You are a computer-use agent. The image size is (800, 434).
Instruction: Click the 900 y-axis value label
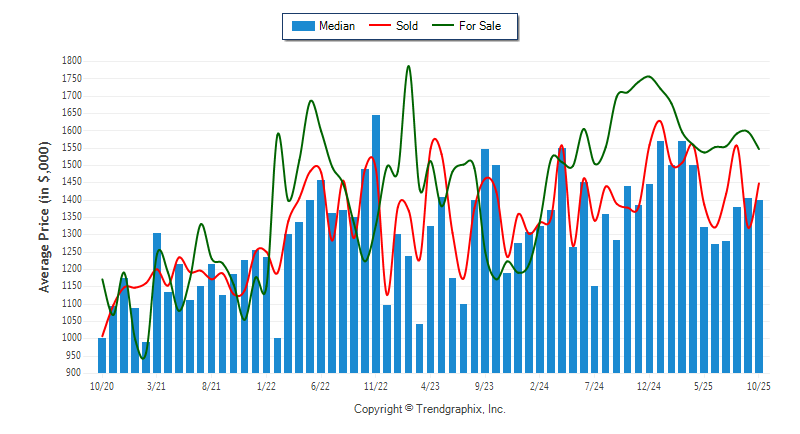(x=72, y=372)
